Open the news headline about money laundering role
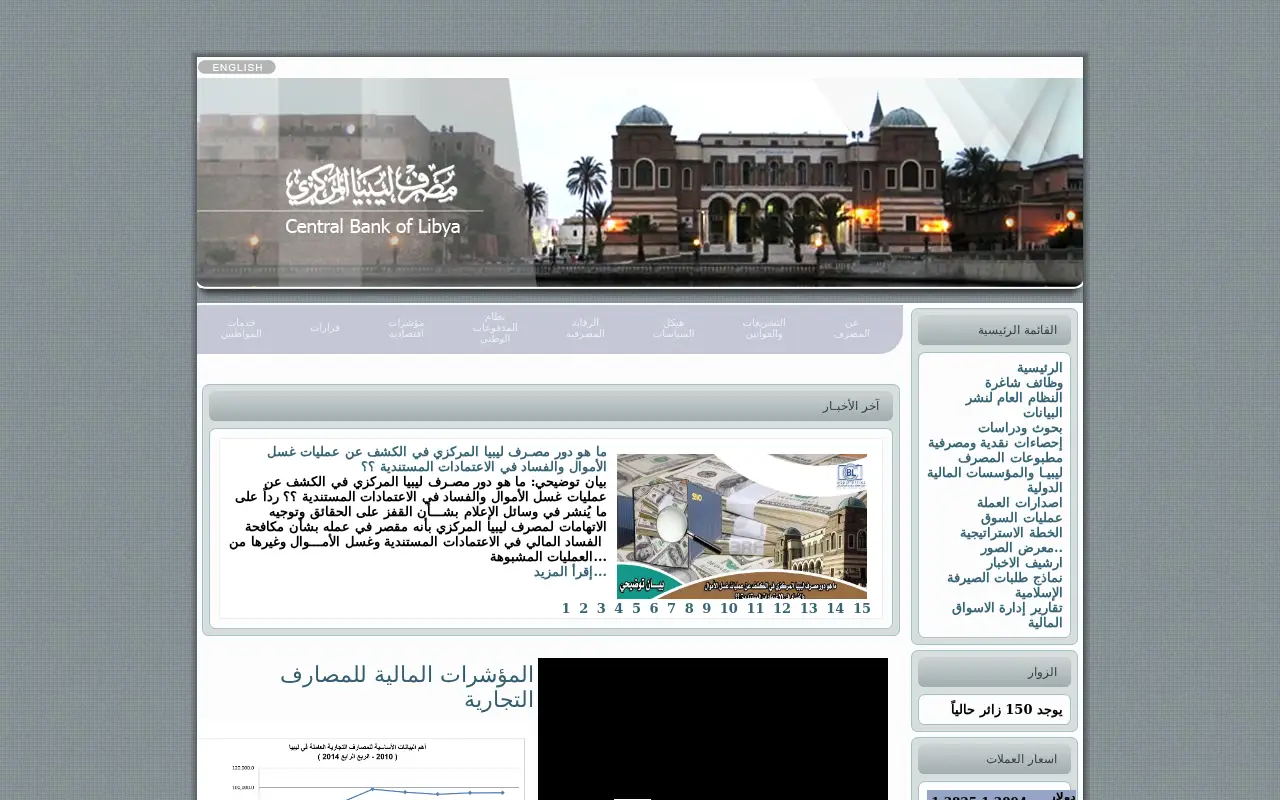Image resolution: width=1280 pixels, height=800 pixels. tap(436, 459)
